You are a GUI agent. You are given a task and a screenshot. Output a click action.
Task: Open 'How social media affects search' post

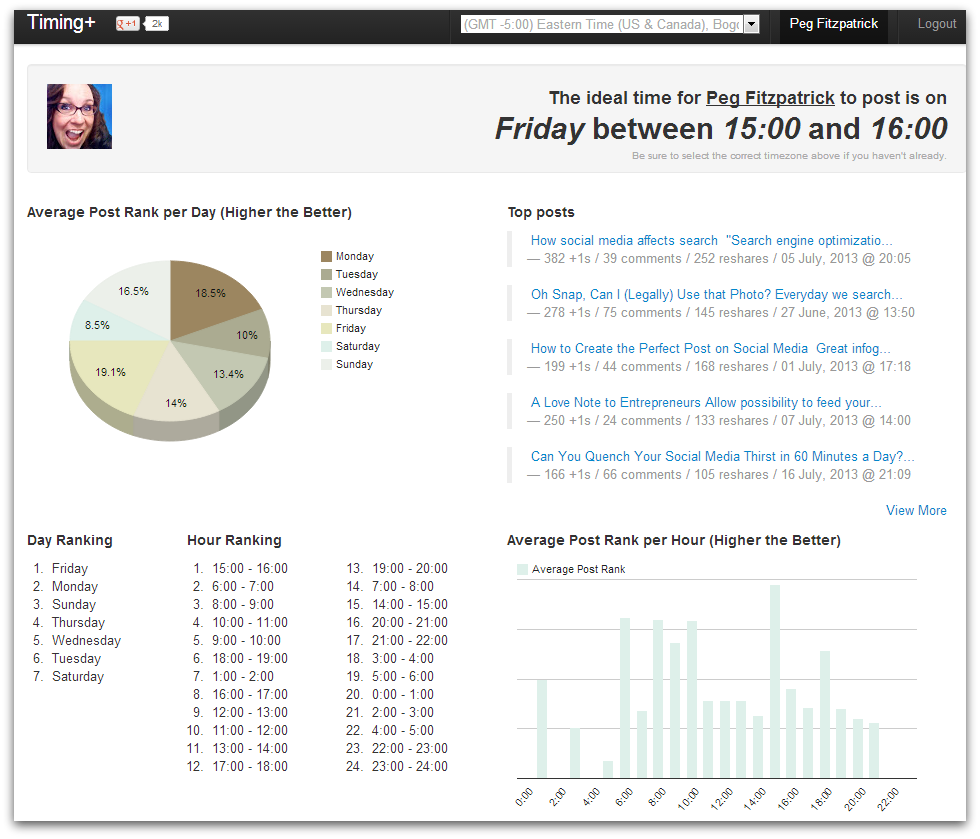pyautogui.click(x=711, y=241)
